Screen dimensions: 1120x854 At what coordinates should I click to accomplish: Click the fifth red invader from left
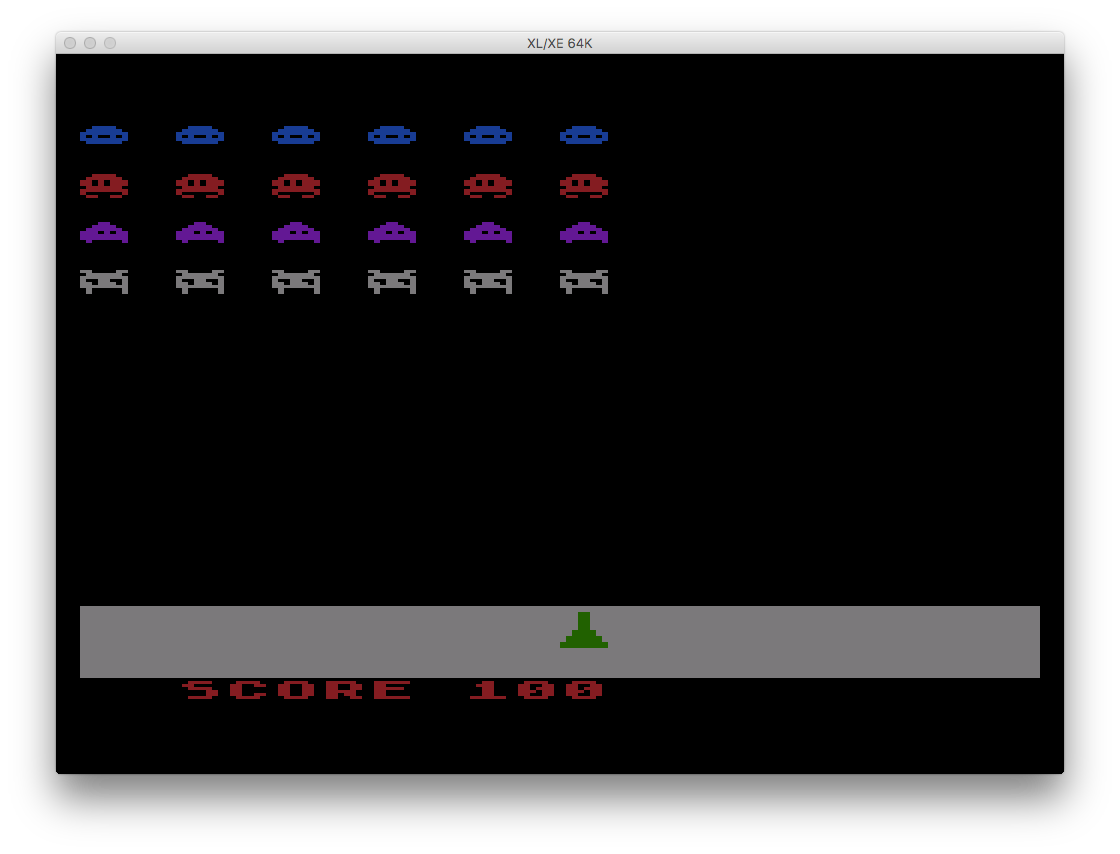(488, 186)
